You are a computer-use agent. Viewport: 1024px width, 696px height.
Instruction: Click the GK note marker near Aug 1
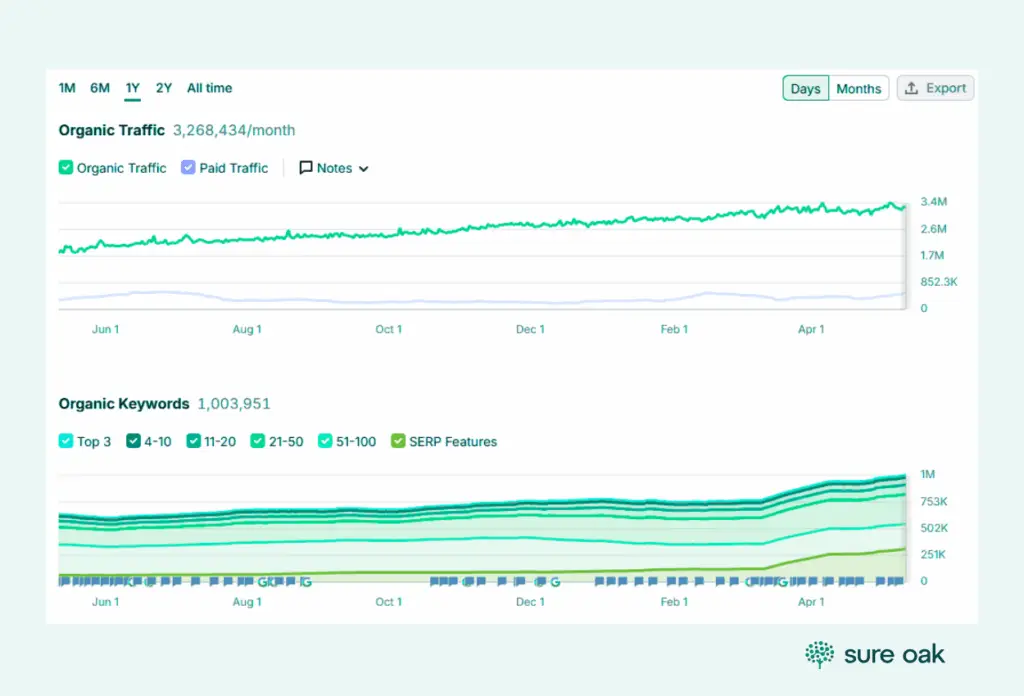point(268,580)
